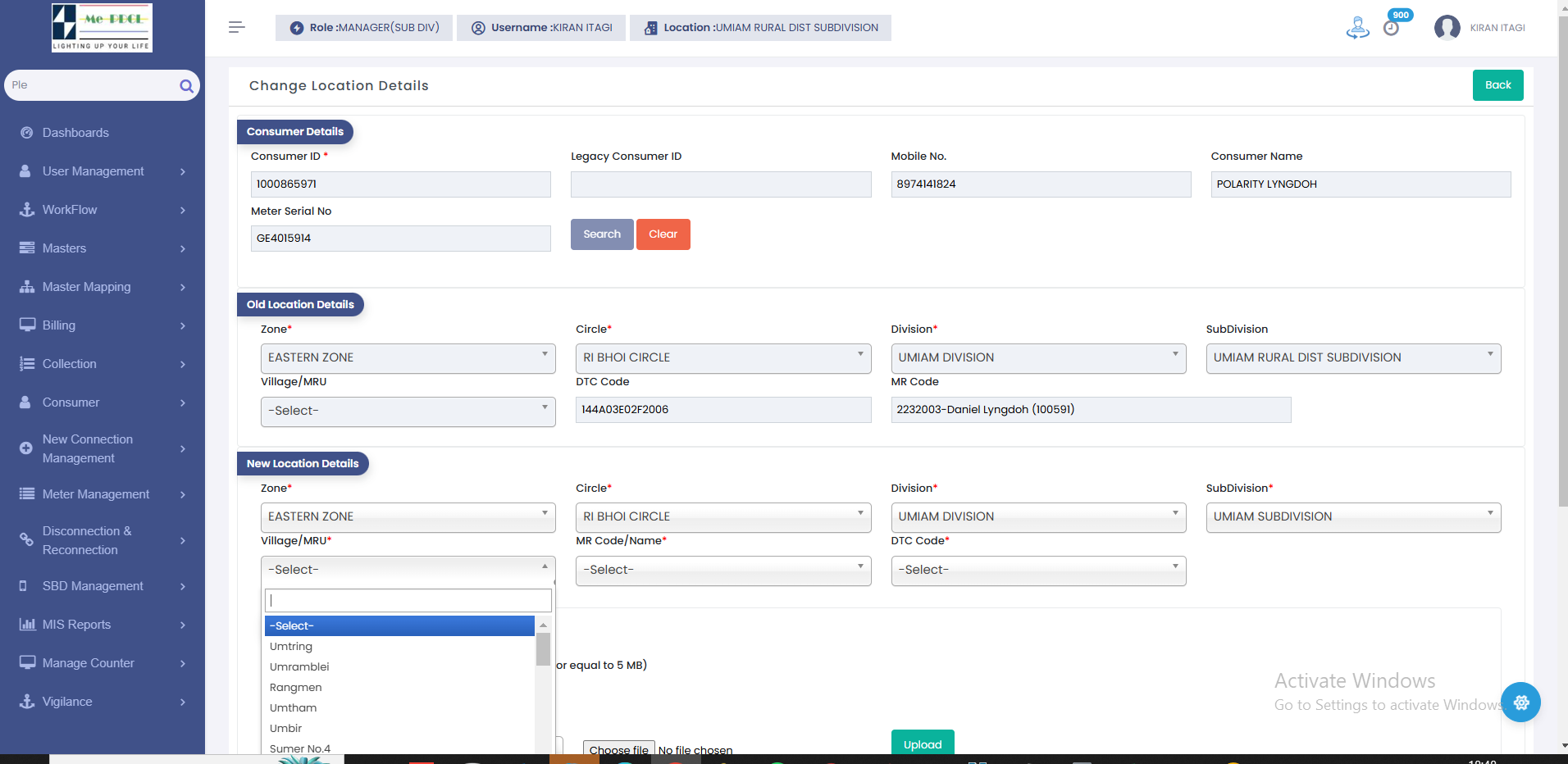
Task: Open Old Location SubDivision dropdown
Action: pos(1353,358)
